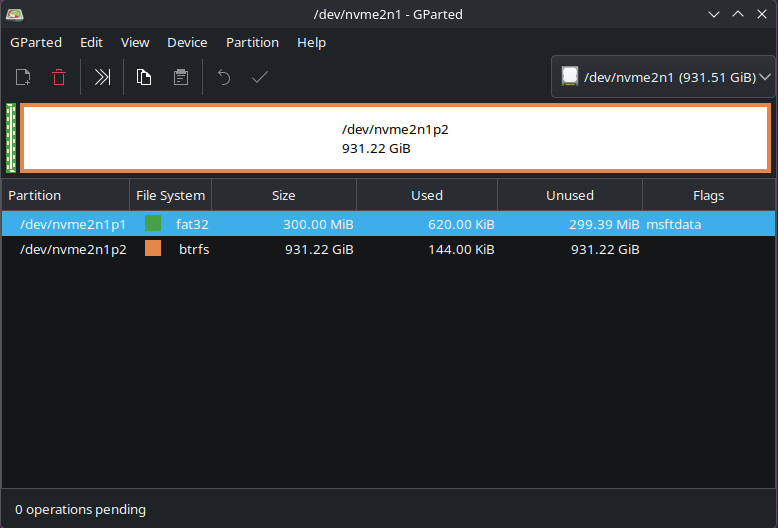Click the Copy partition toolbar icon
The image size is (778, 528).
(144, 77)
